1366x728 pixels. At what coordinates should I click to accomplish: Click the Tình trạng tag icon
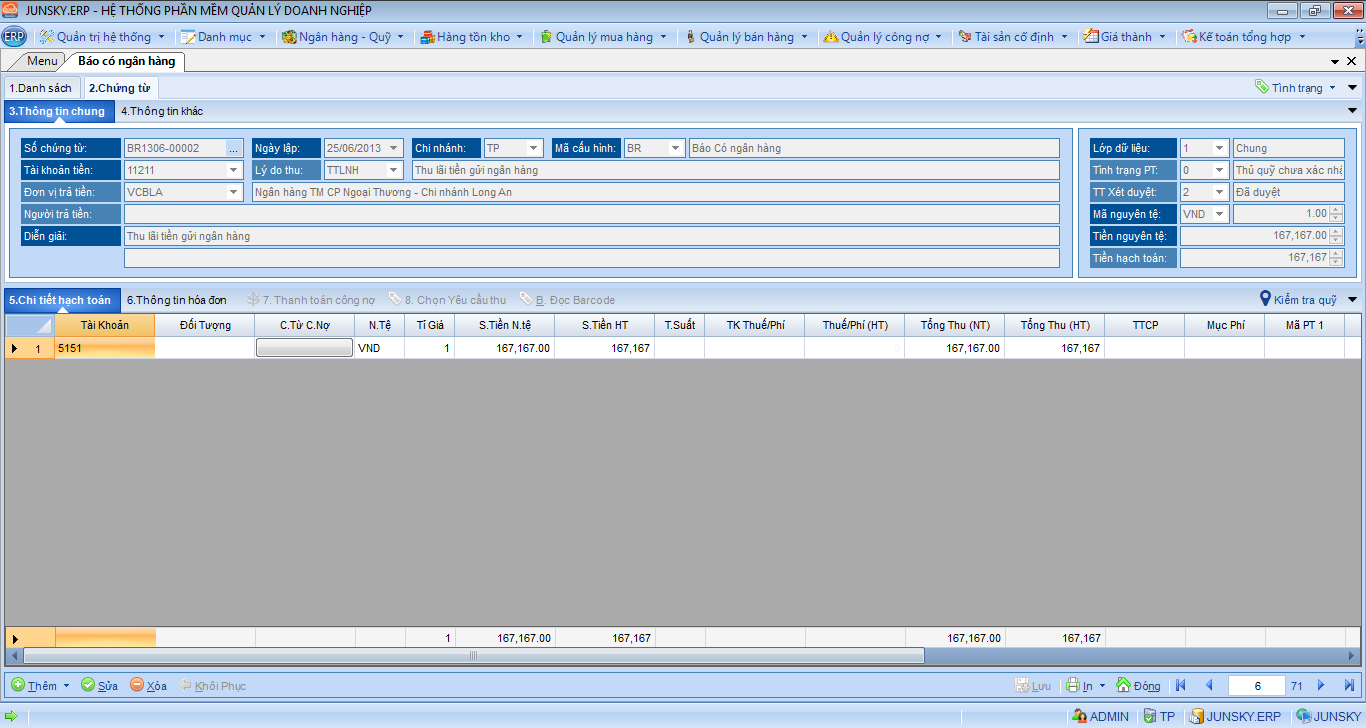click(x=1262, y=87)
